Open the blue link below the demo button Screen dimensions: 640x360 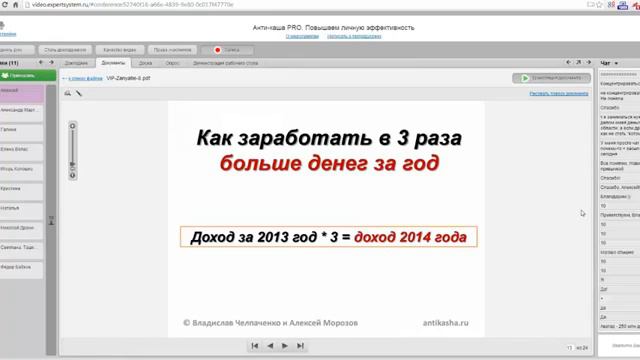(x=559, y=93)
